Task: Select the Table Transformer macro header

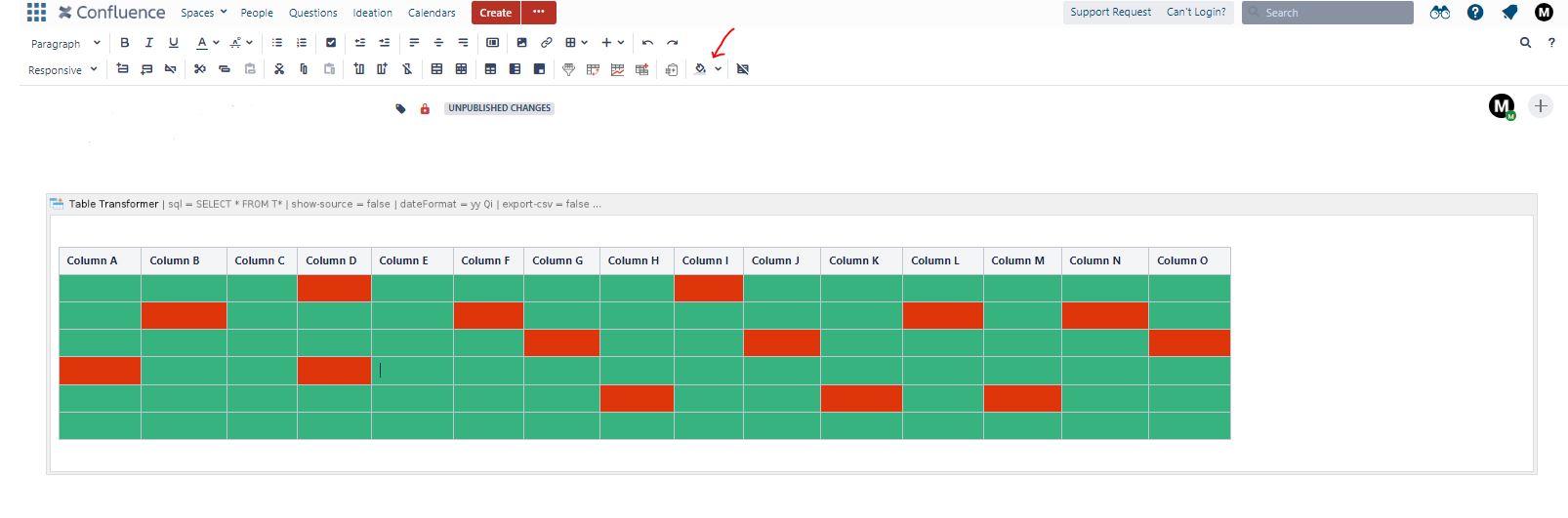Action: [792, 204]
